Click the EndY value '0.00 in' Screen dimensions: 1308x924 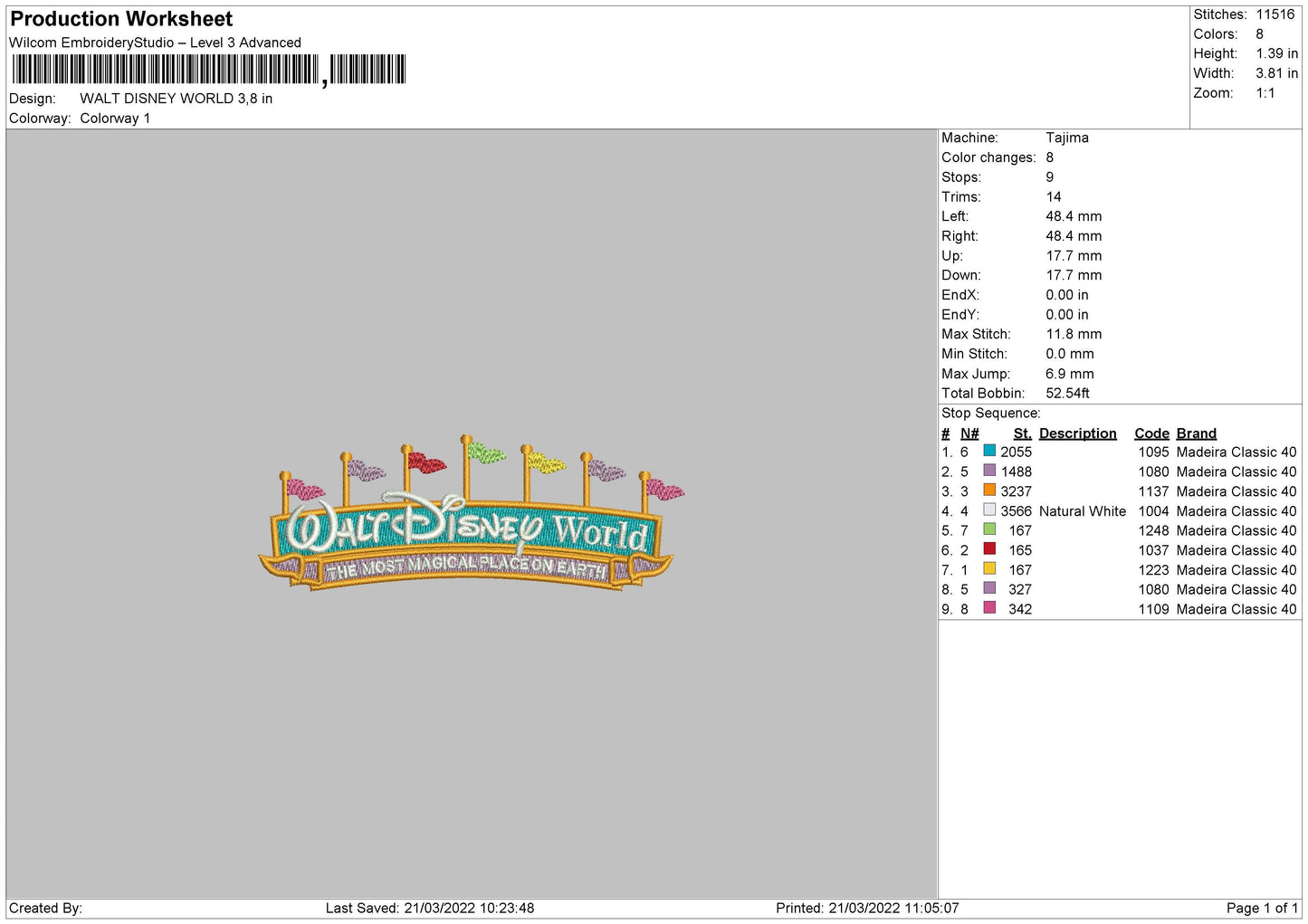(x=1067, y=315)
